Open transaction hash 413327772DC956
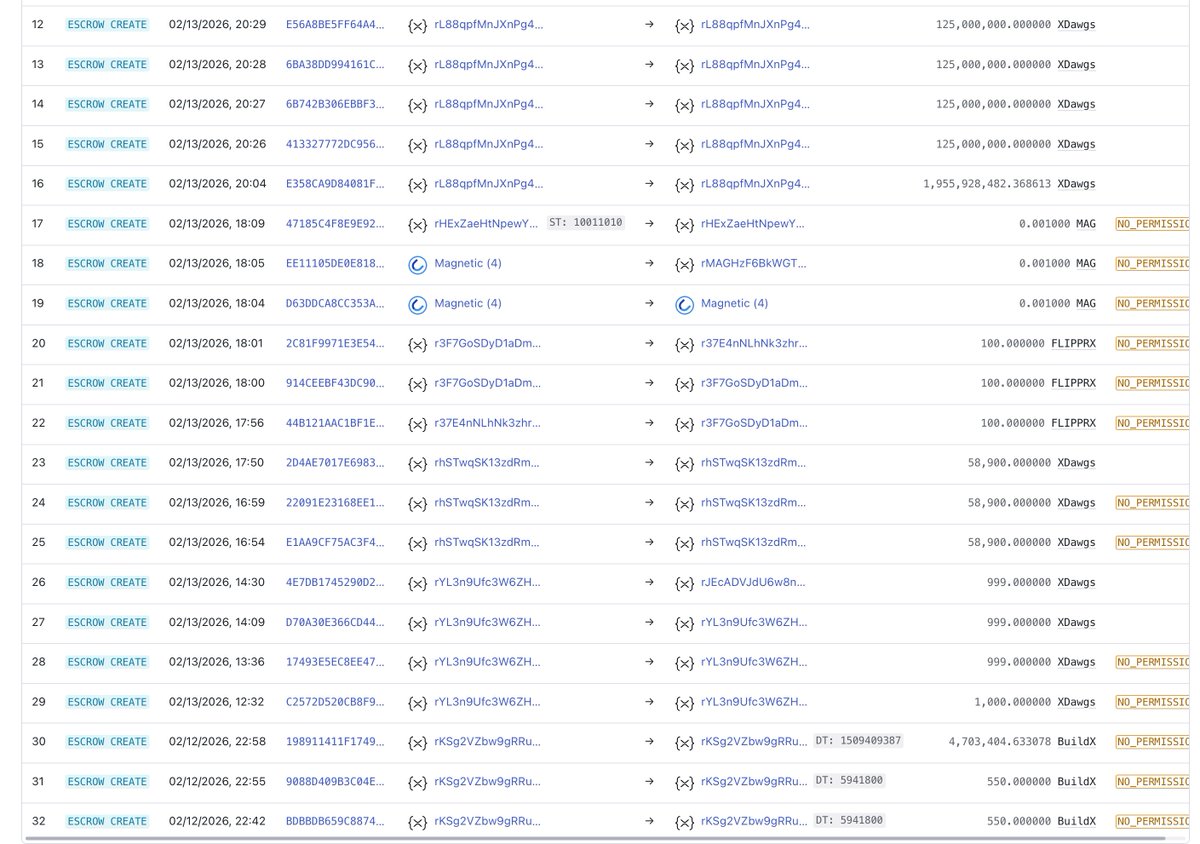This screenshot has height=844, width=1200. pyautogui.click(x=335, y=144)
